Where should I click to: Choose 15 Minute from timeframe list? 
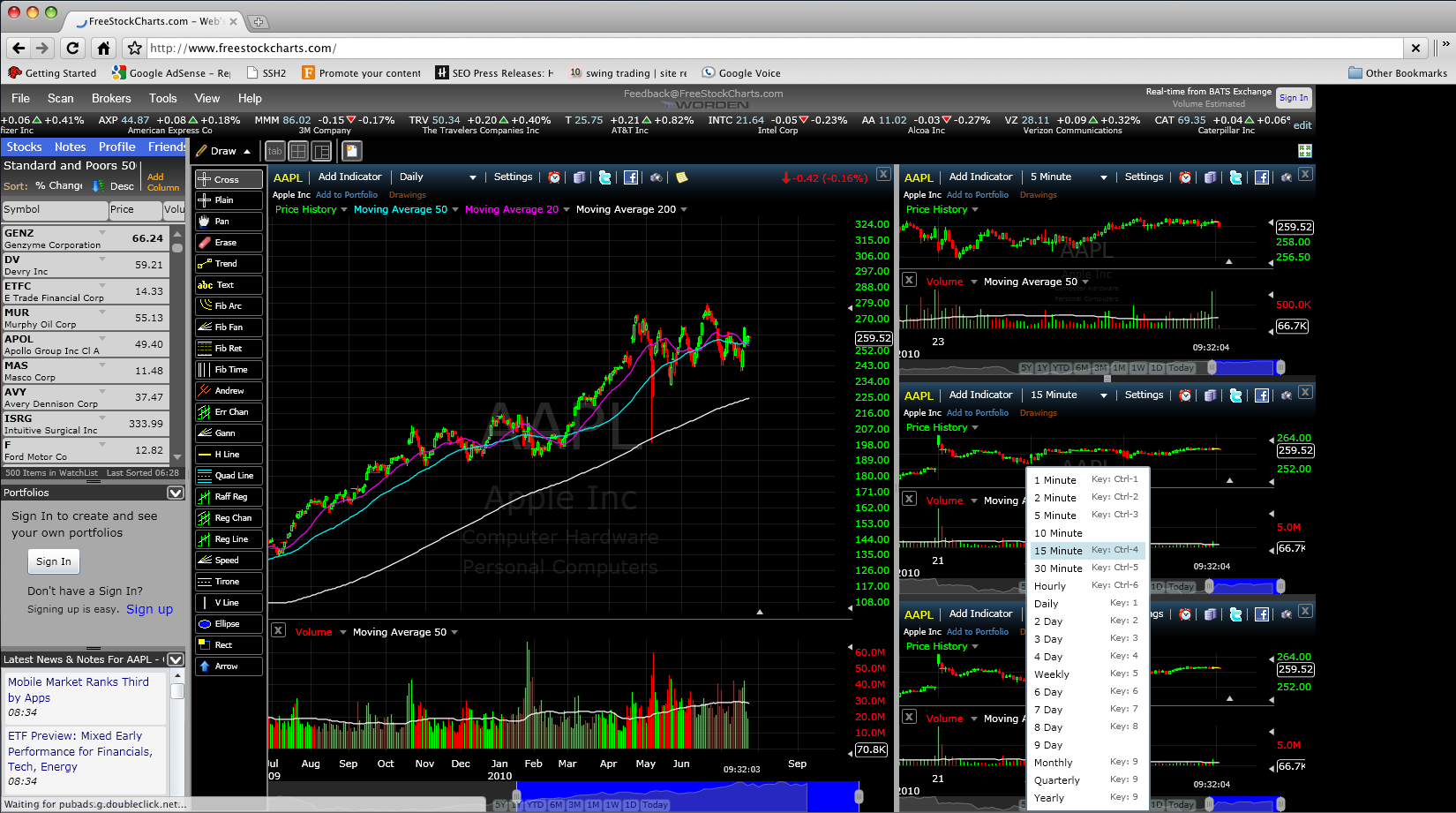(1087, 551)
